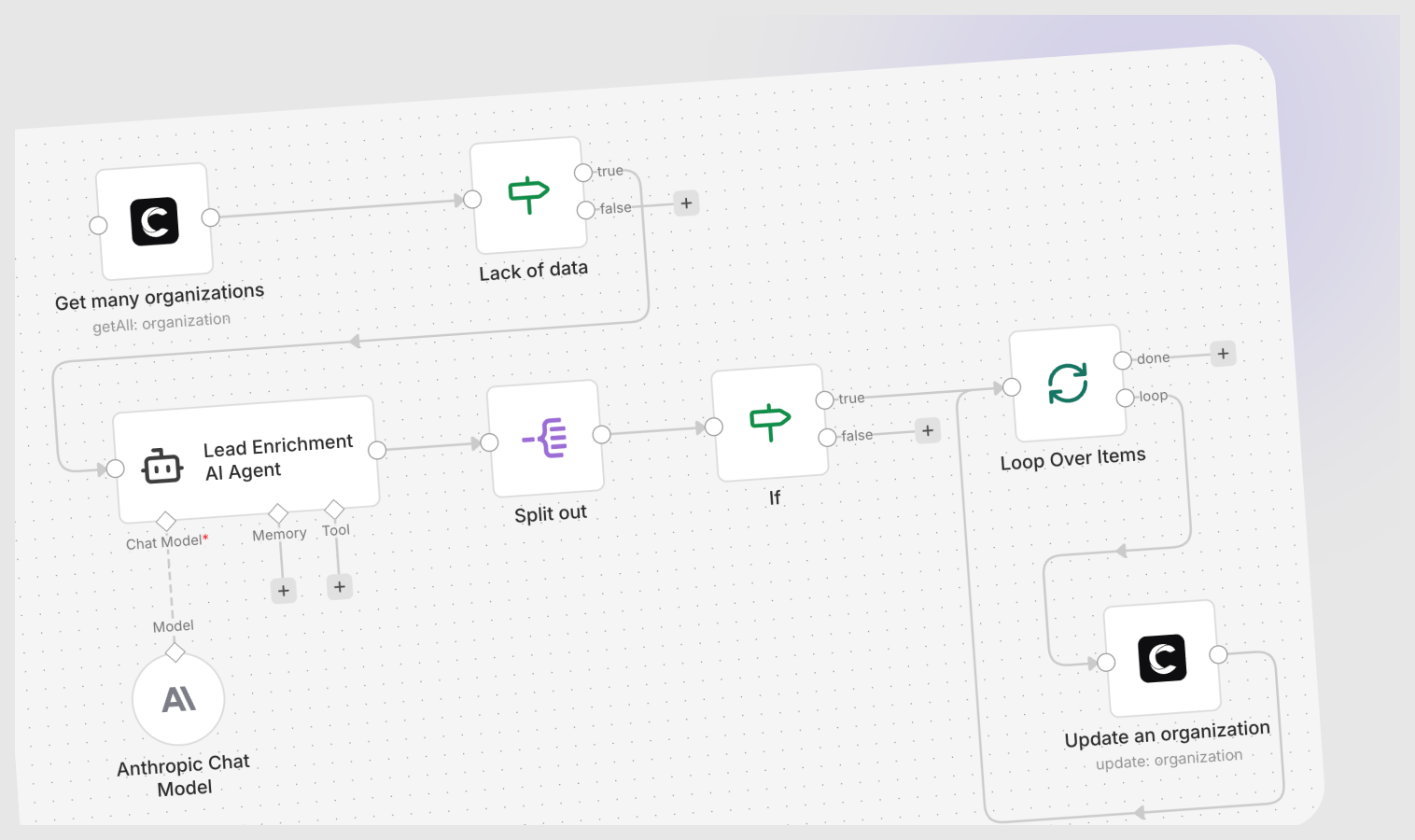
Task: Open the Loop Over Items node
Action: [1067, 383]
